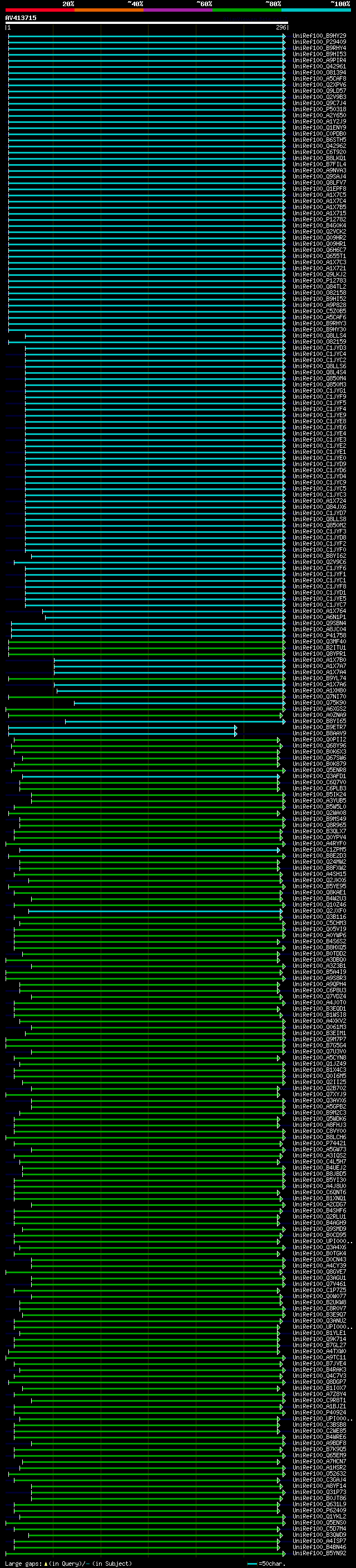Pick the UniRef100_Q75K90 label
The height and width of the screenshot is (1568, 356).
tap(319, 703)
